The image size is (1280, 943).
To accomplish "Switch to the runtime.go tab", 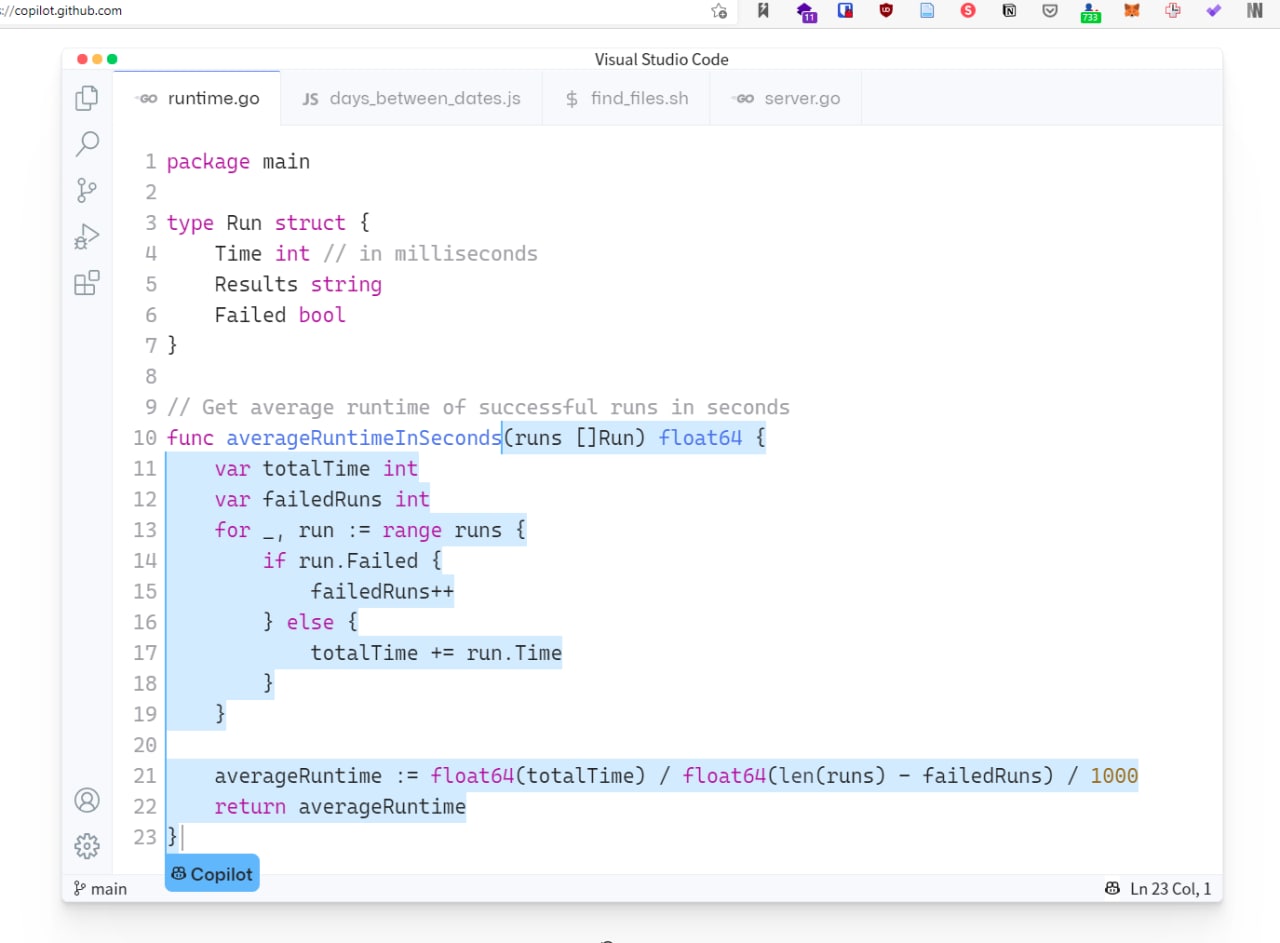I will [x=198, y=98].
